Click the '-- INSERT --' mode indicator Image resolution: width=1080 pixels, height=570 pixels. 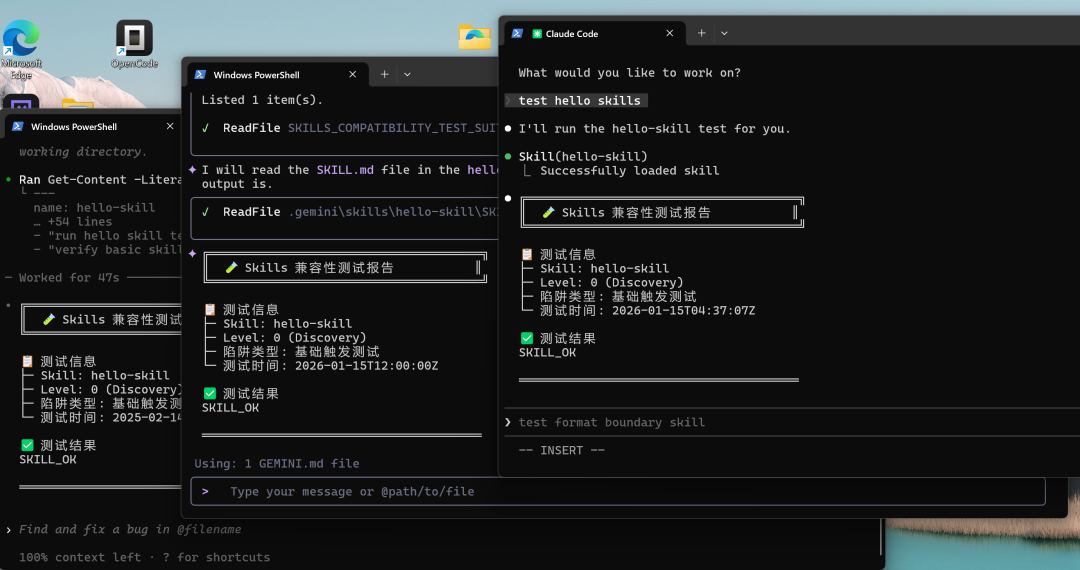tap(561, 450)
